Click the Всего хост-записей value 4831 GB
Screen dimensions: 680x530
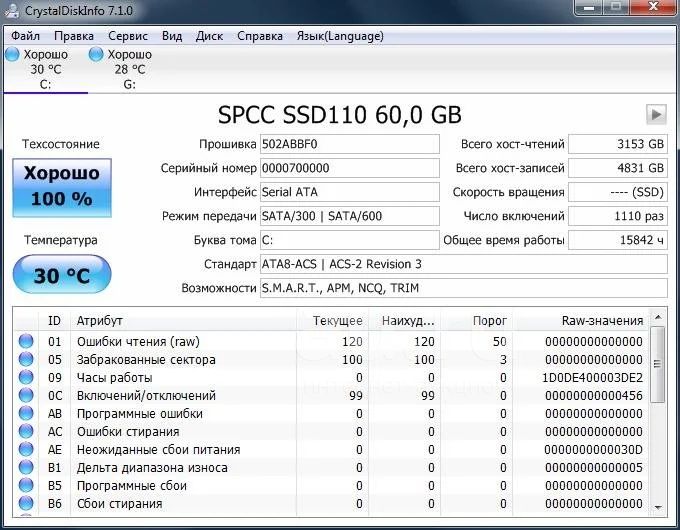point(618,168)
